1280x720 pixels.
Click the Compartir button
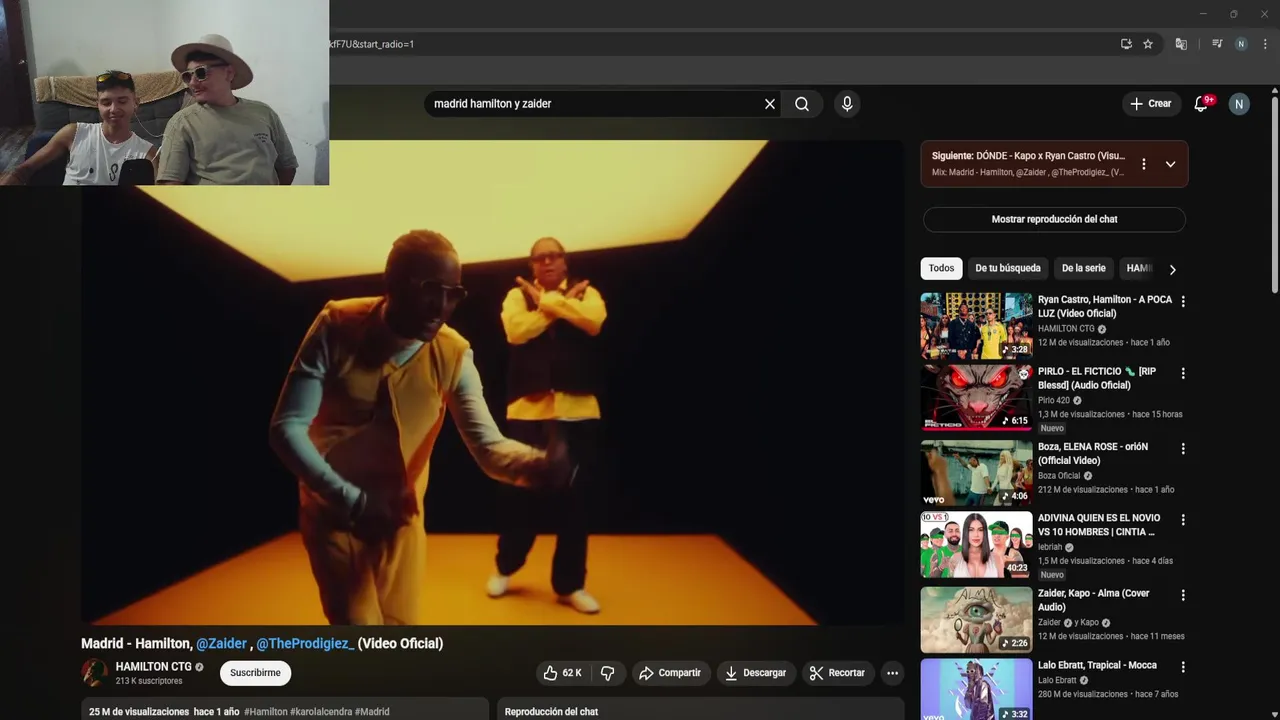pyautogui.click(x=670, y=673)
